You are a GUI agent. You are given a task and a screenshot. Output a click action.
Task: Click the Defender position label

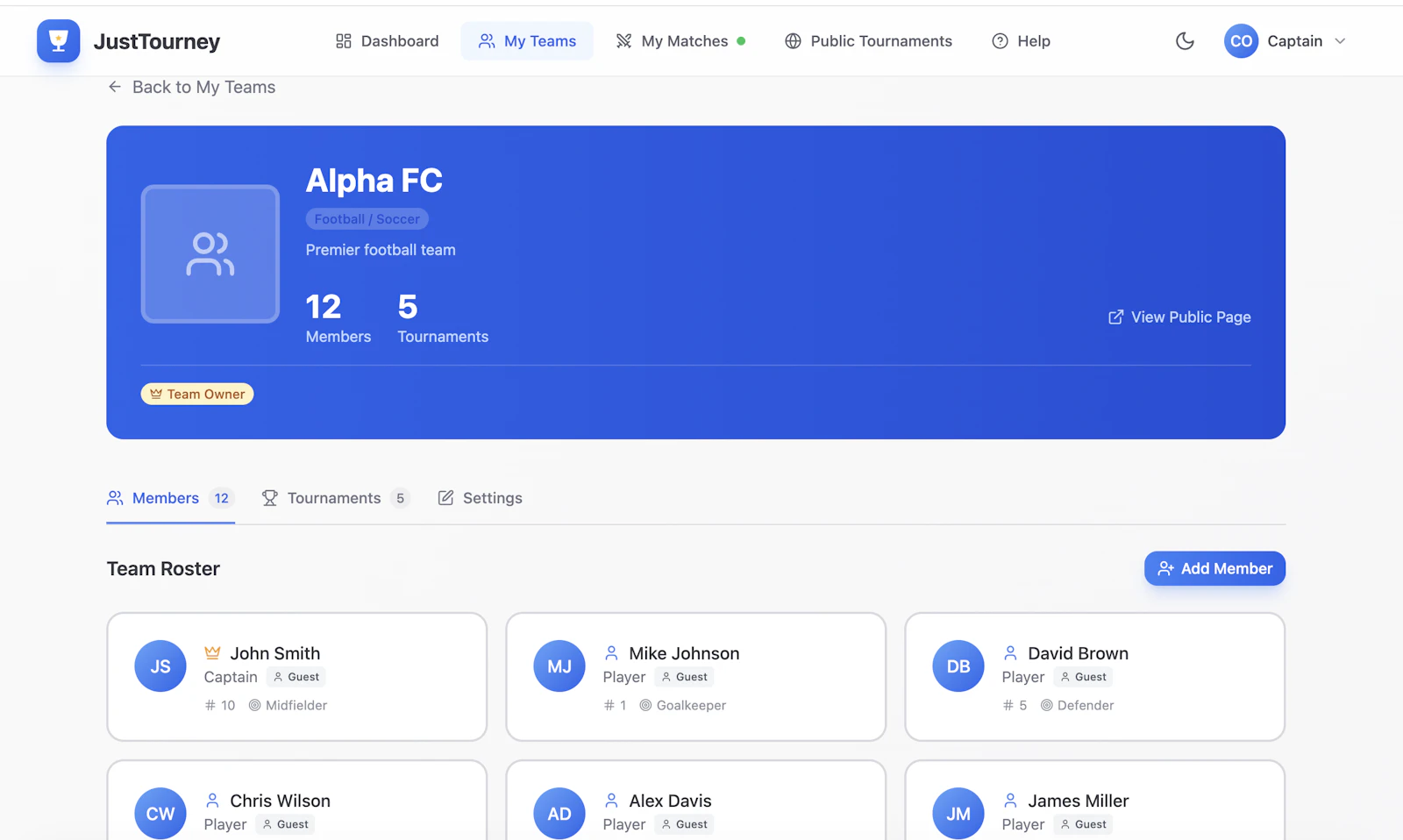(1078, 705)
